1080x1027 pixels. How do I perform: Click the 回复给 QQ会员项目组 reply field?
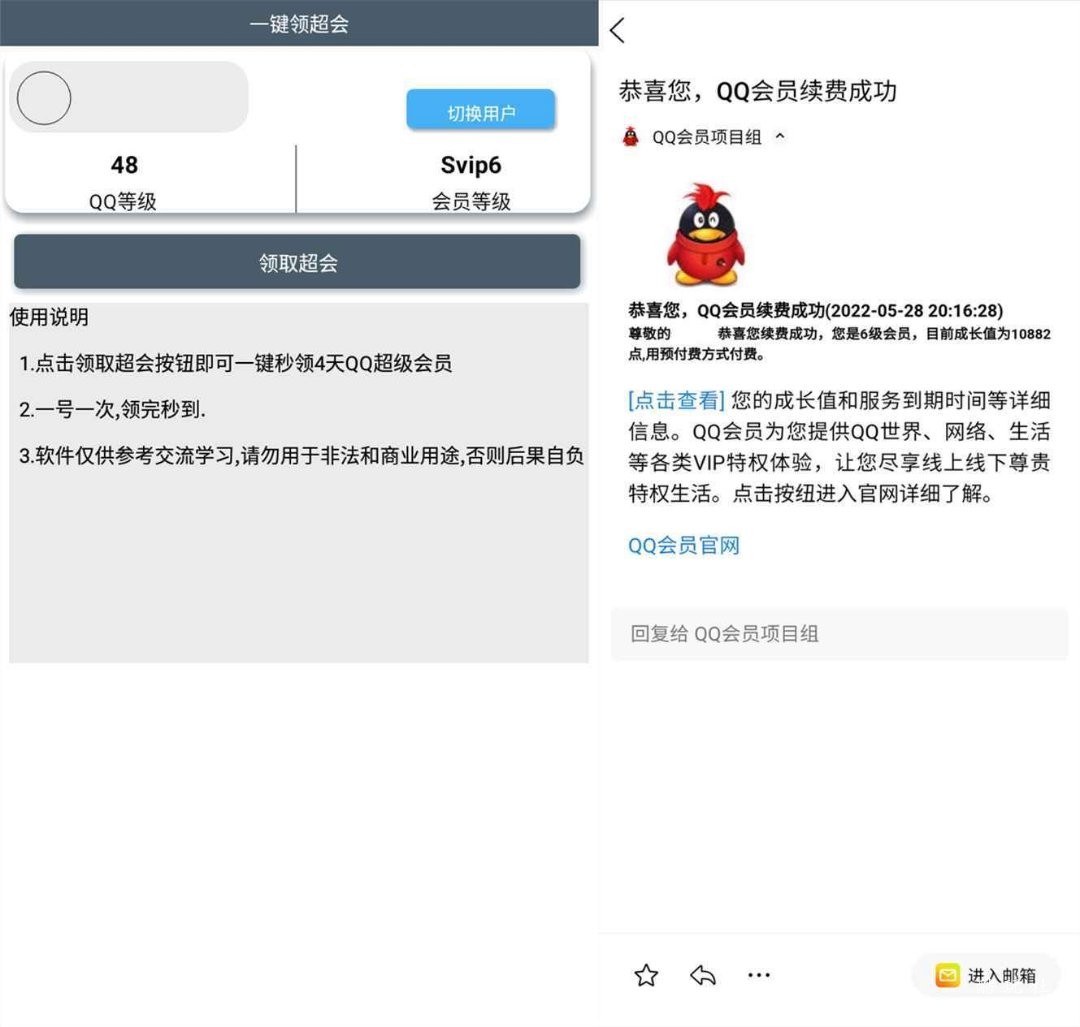click(838, 634)
